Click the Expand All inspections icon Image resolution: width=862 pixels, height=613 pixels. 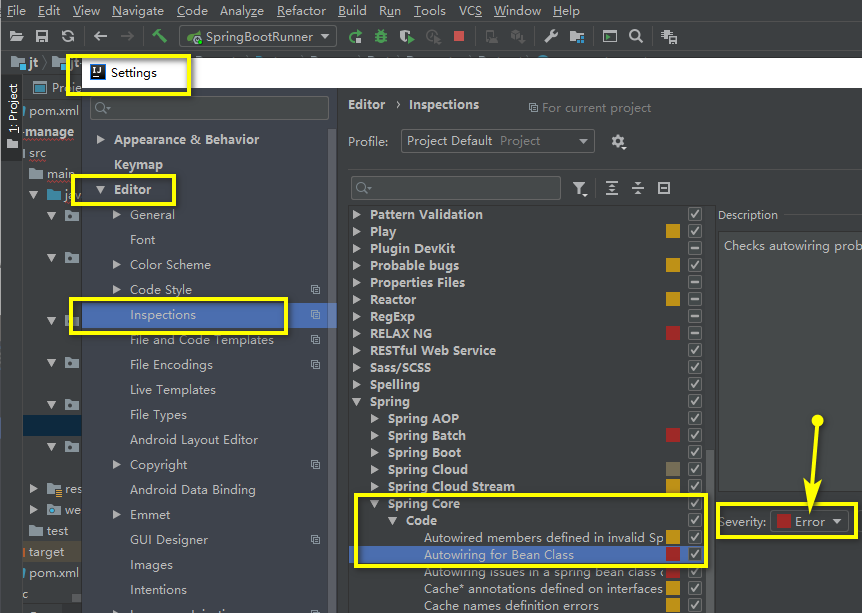[612, 188]
